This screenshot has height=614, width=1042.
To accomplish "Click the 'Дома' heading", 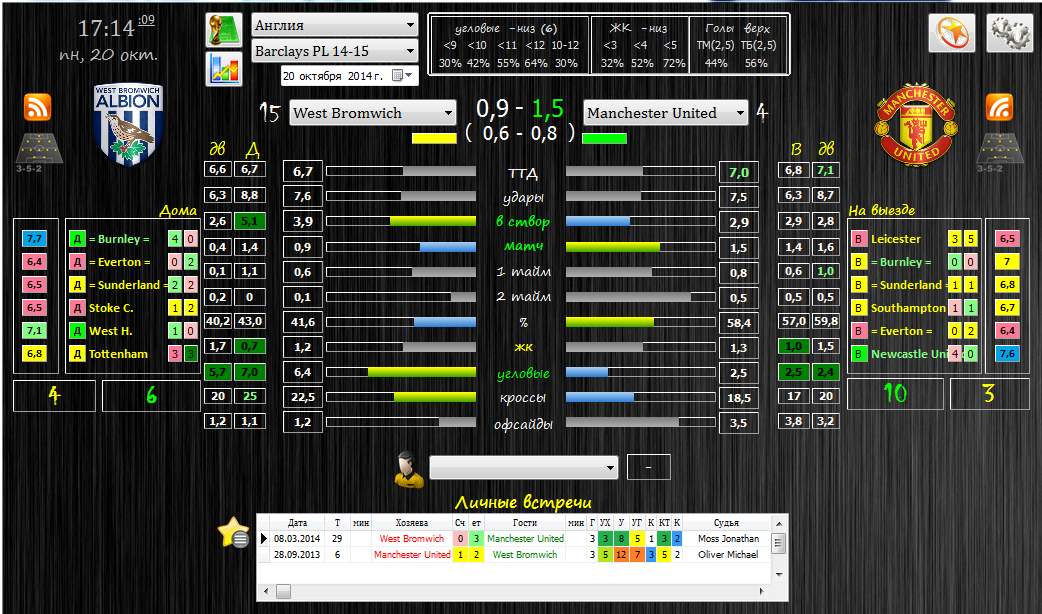I will [178, 211].
